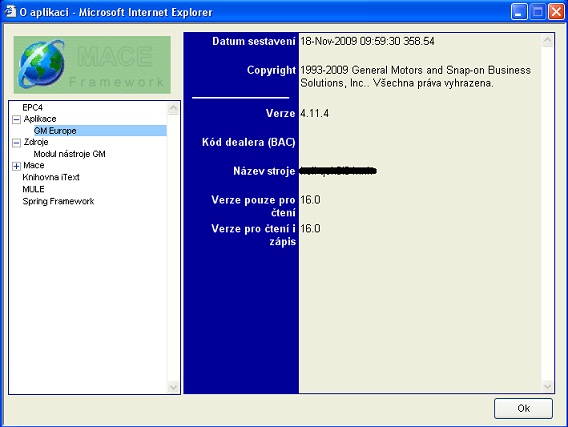
Task: Select EPC4 in the tree
Action: [x=33, y=108]
